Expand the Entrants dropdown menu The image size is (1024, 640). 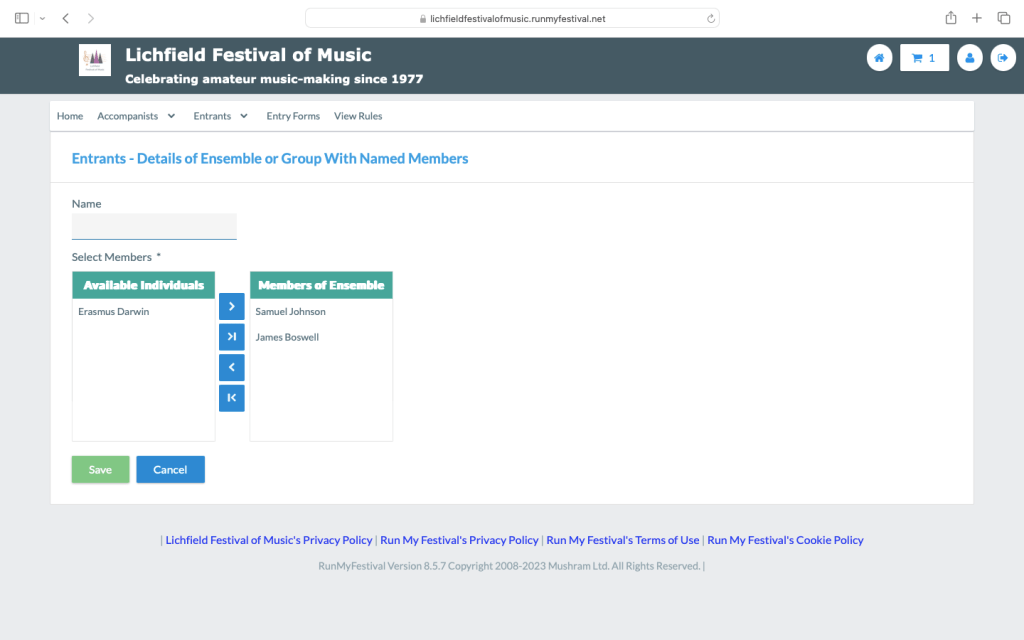coord(220,116)
